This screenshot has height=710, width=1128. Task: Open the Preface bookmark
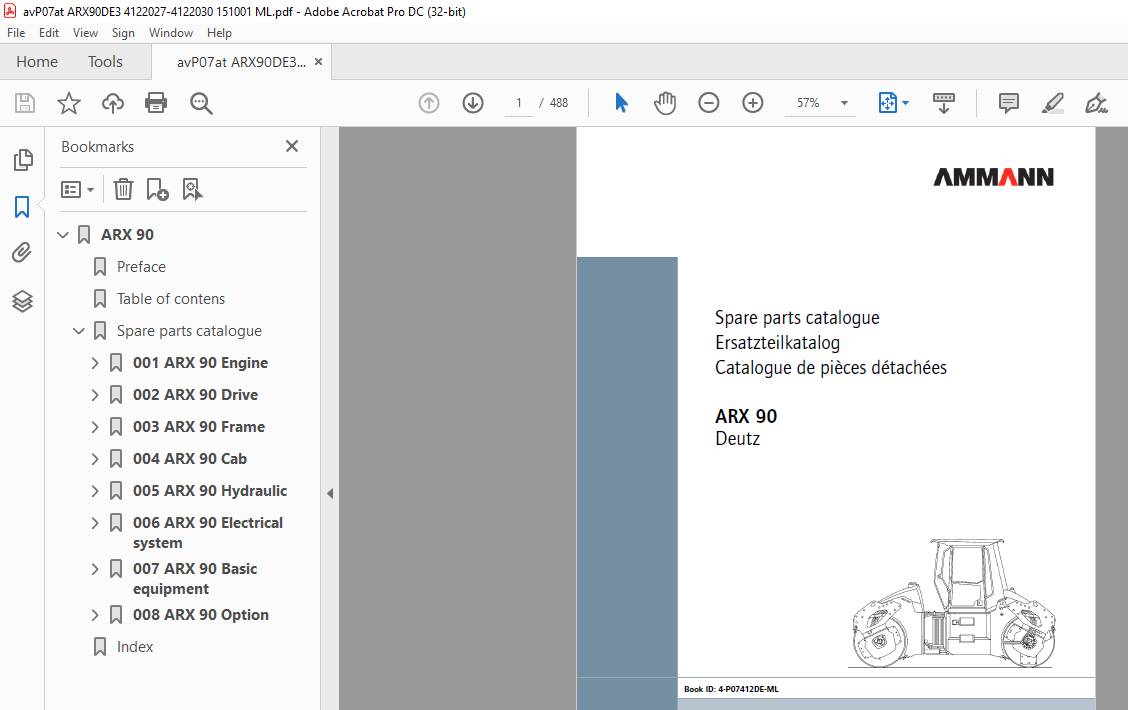click(x=141, y=267)
